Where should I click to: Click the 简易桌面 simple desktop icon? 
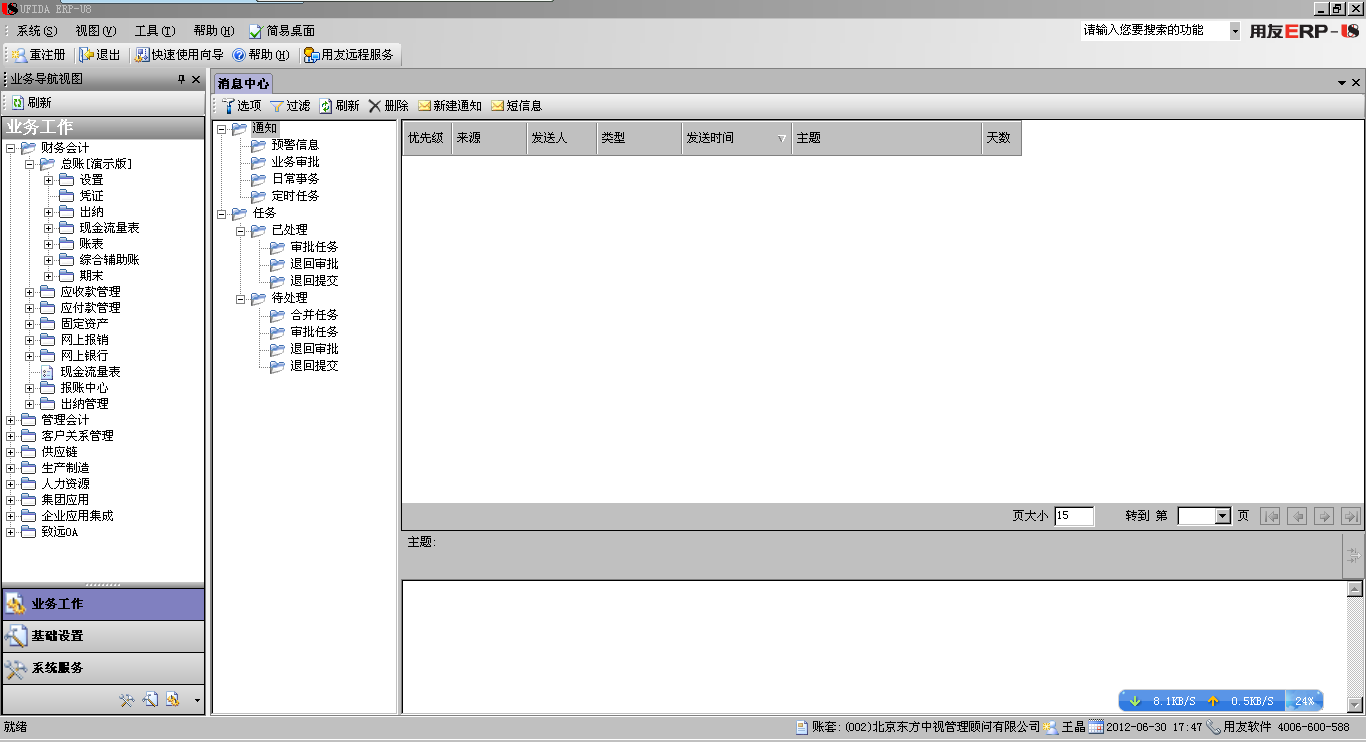pyautogui.click(x=255, y=31)
